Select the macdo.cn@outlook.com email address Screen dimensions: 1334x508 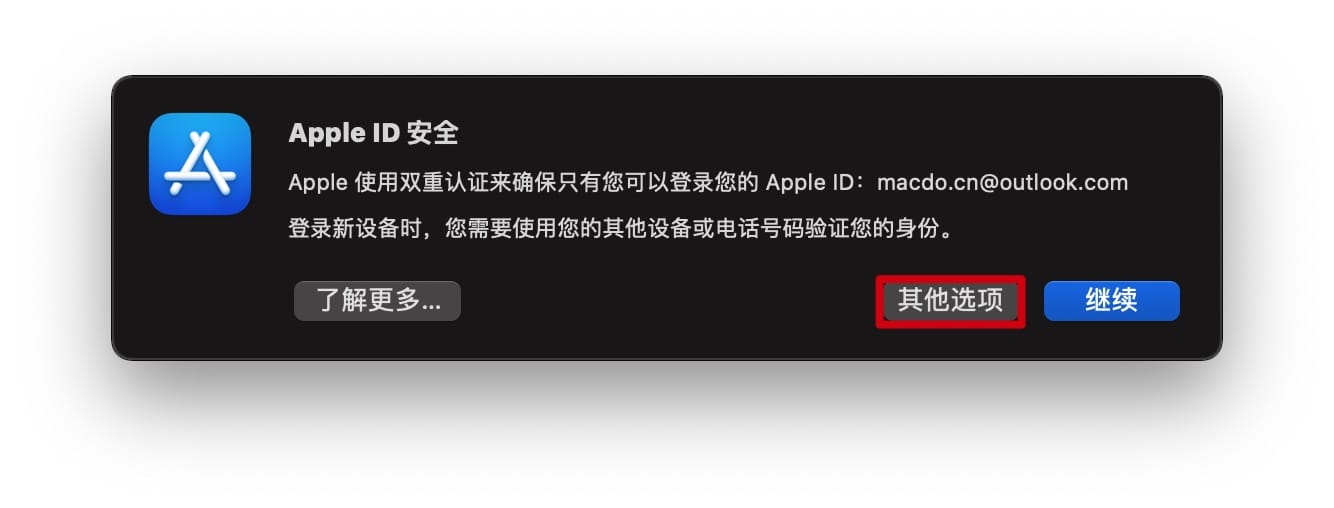click(1002, 183)
